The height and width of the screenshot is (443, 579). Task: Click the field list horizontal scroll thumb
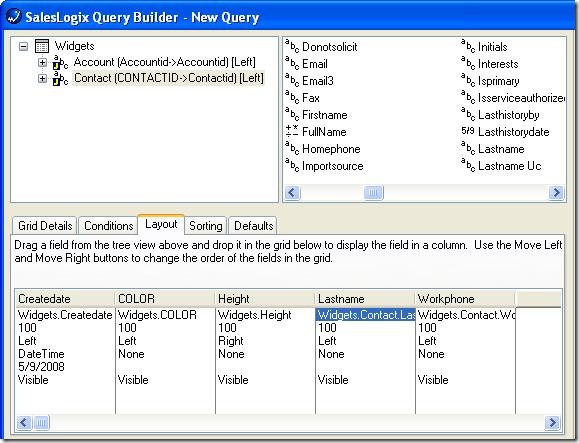pyautogui.click(x=373, y=192)
